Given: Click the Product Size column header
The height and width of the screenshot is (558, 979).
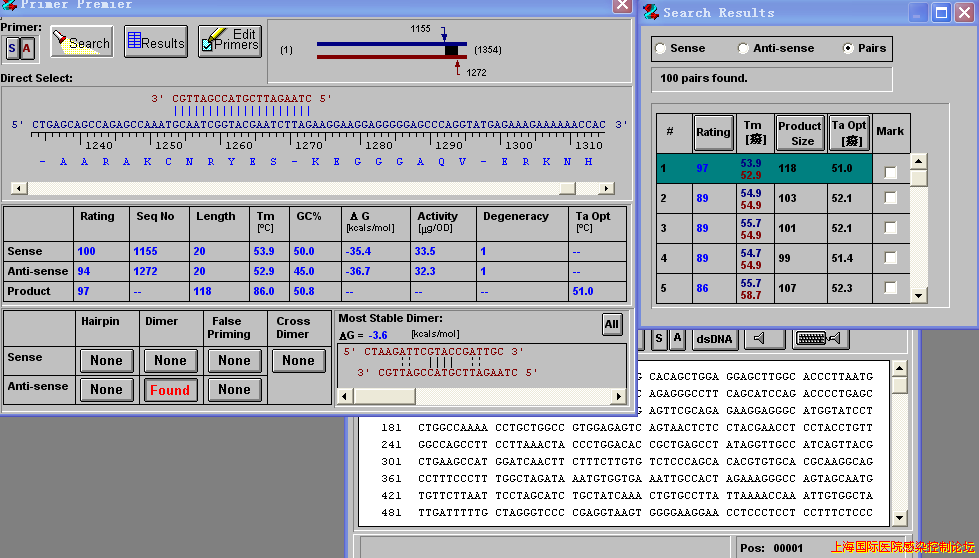Looking at the screenshot, I should 799,133.
